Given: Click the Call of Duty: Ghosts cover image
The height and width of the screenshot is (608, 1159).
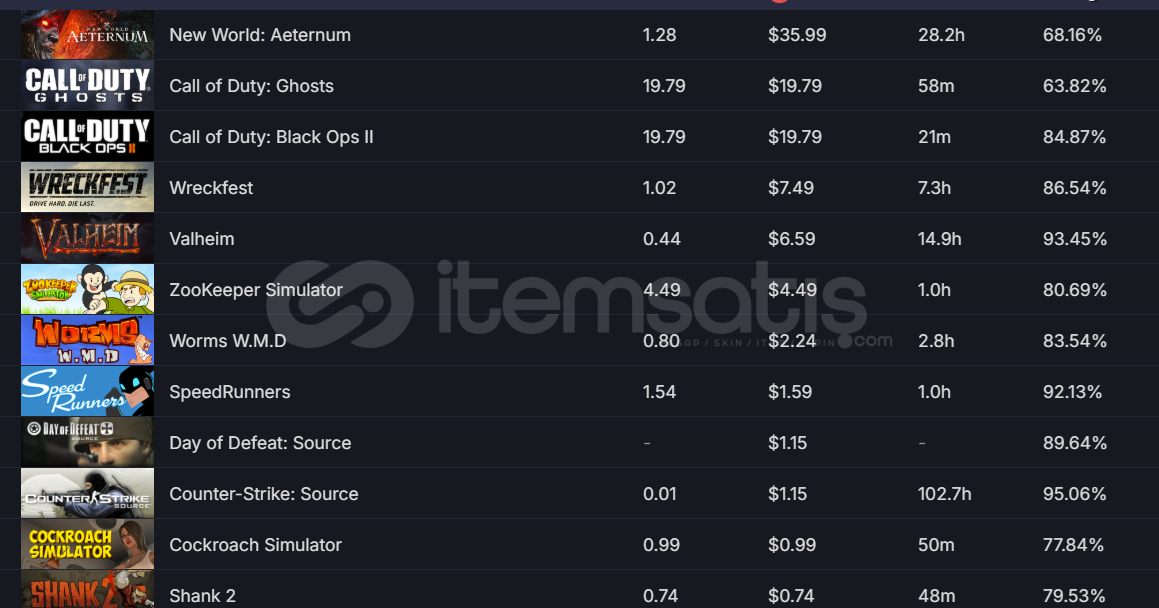Looking at the screenshot, I should point(87,86).
